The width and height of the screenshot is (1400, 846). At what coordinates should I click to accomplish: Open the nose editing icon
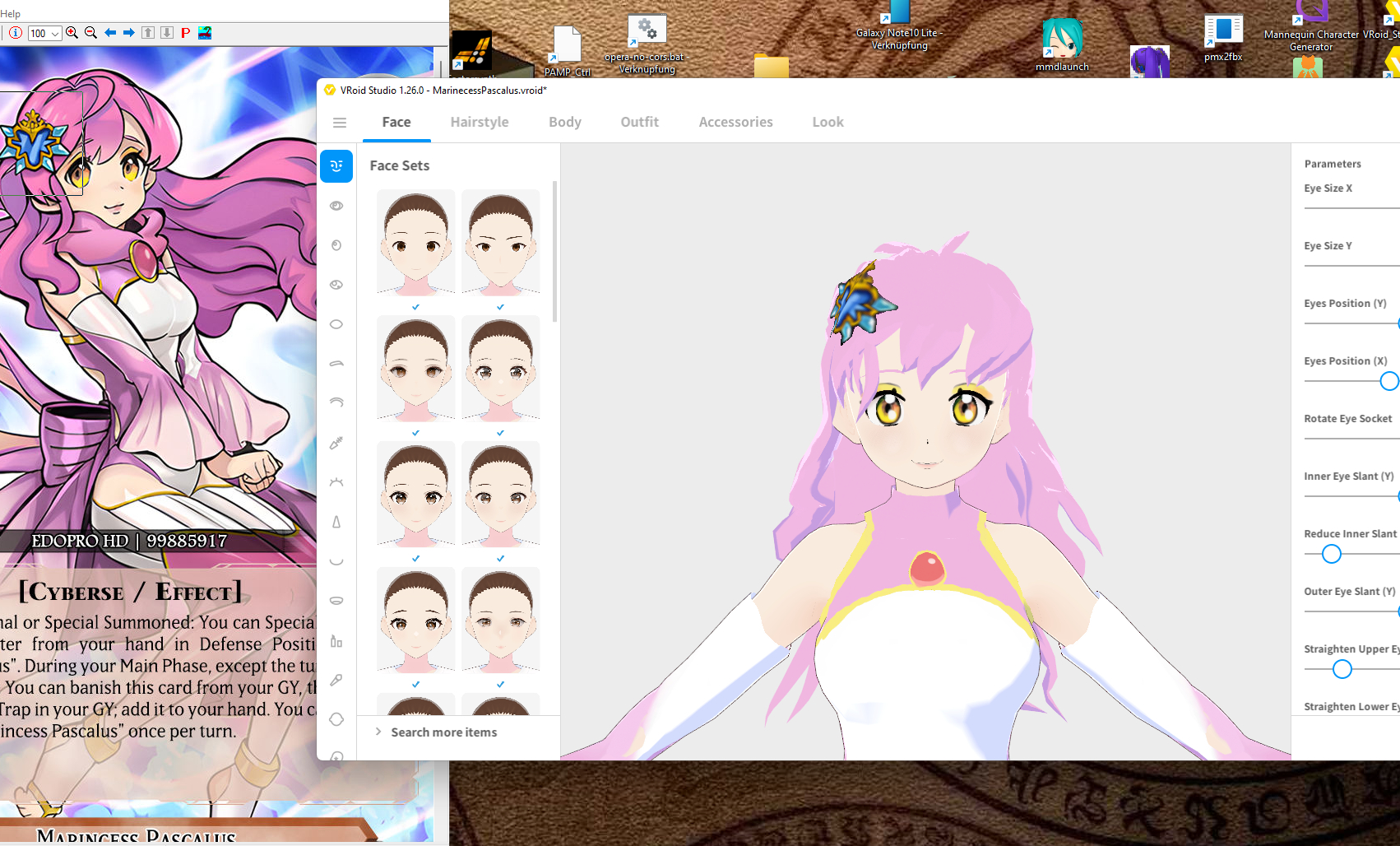pyautogui.click(x=336, y=522)
